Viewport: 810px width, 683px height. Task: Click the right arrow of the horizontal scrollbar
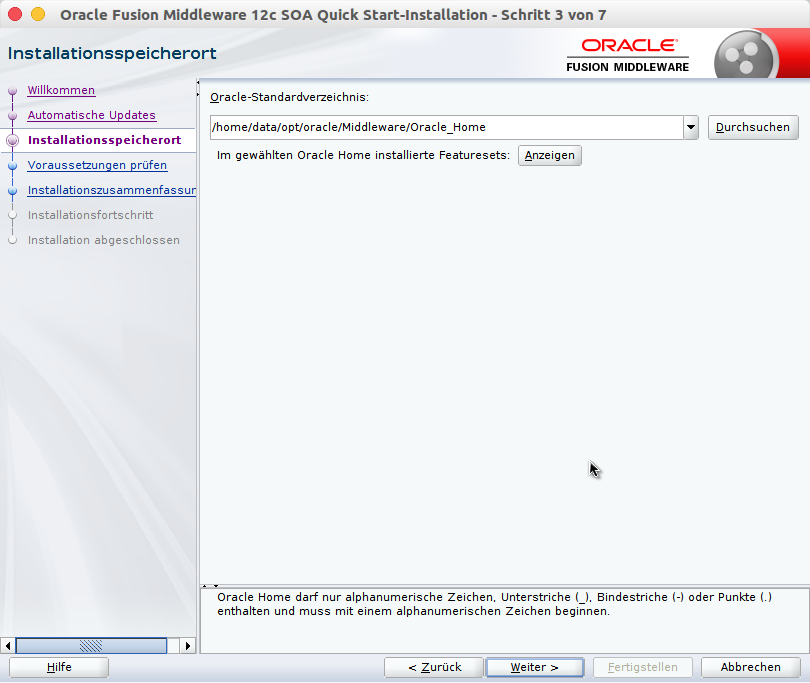[x=188, y=645]
